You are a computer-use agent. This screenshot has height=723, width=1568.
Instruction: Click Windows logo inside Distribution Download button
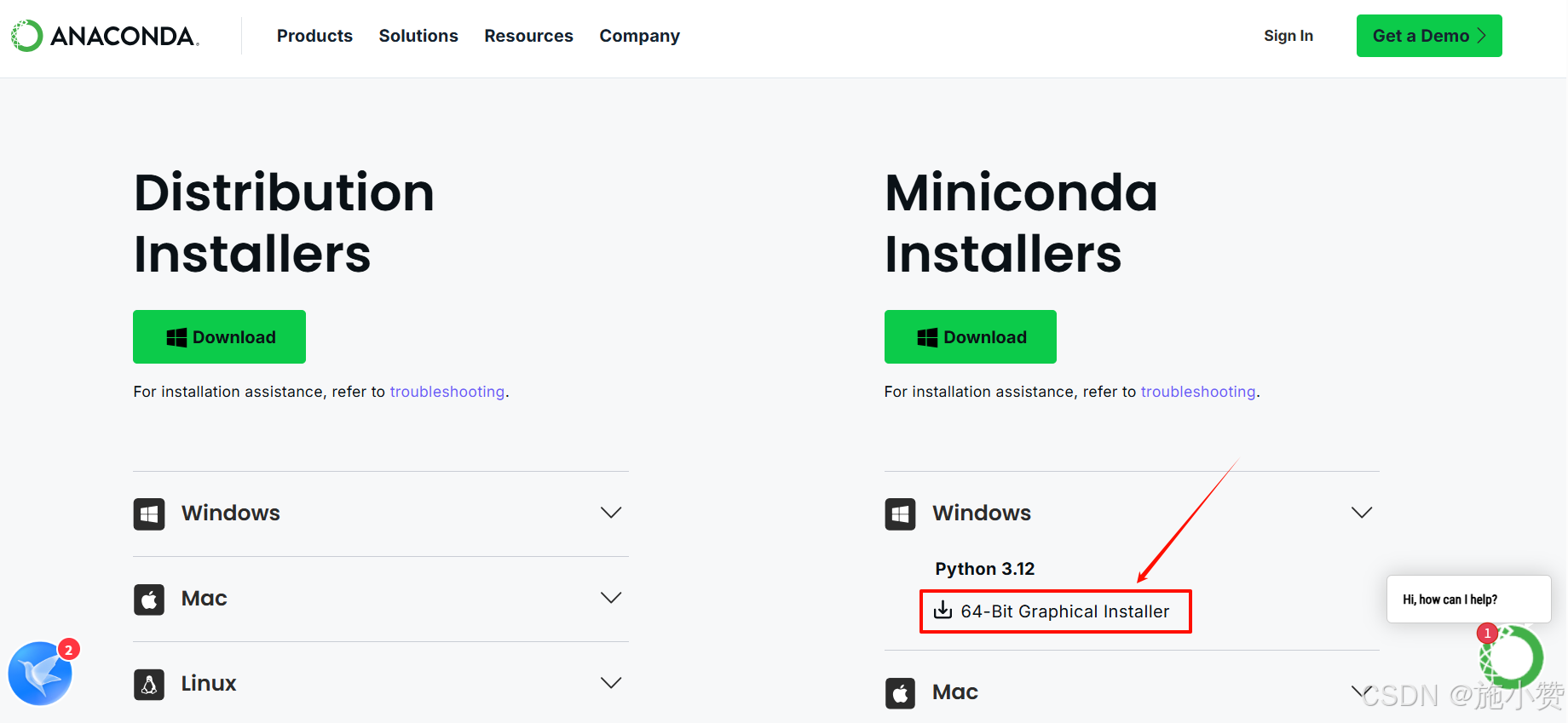pos(176,337)
